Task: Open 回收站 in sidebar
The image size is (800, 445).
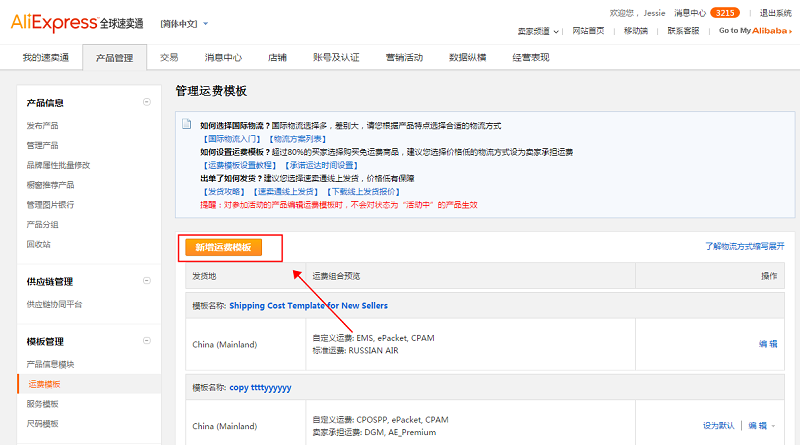Action: [x=38, y=244]
